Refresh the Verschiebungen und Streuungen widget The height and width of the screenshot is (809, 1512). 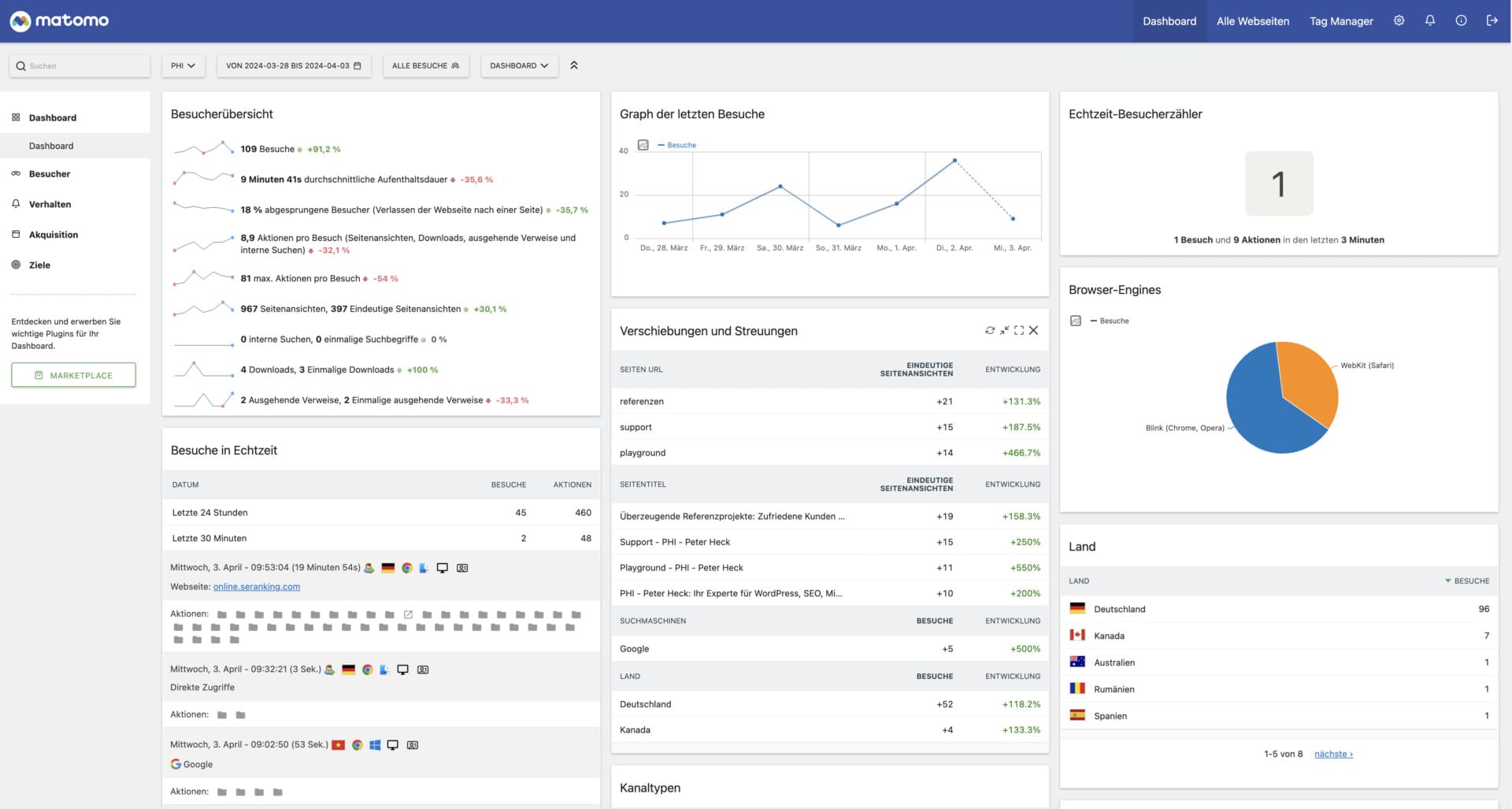(990, 330)
